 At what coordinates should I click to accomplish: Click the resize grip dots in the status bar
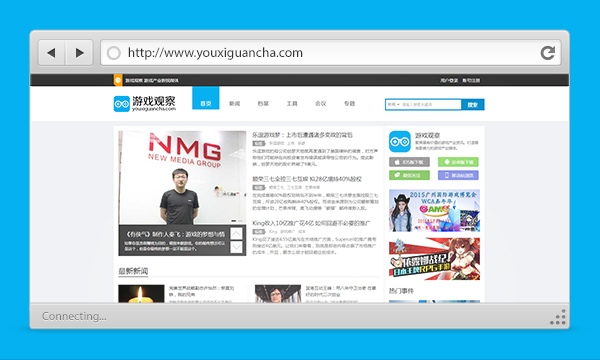coord(558,317)
